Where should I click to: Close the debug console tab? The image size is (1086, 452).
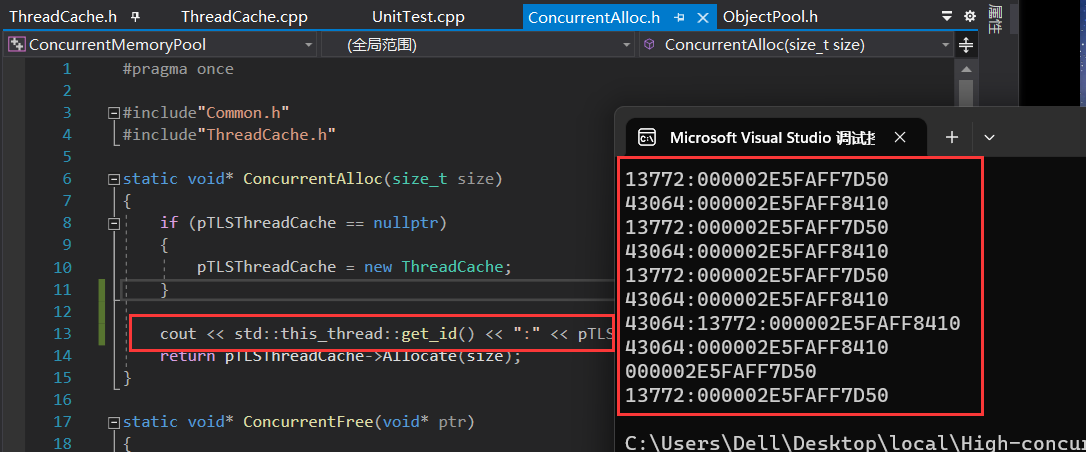tap(900, 137)
